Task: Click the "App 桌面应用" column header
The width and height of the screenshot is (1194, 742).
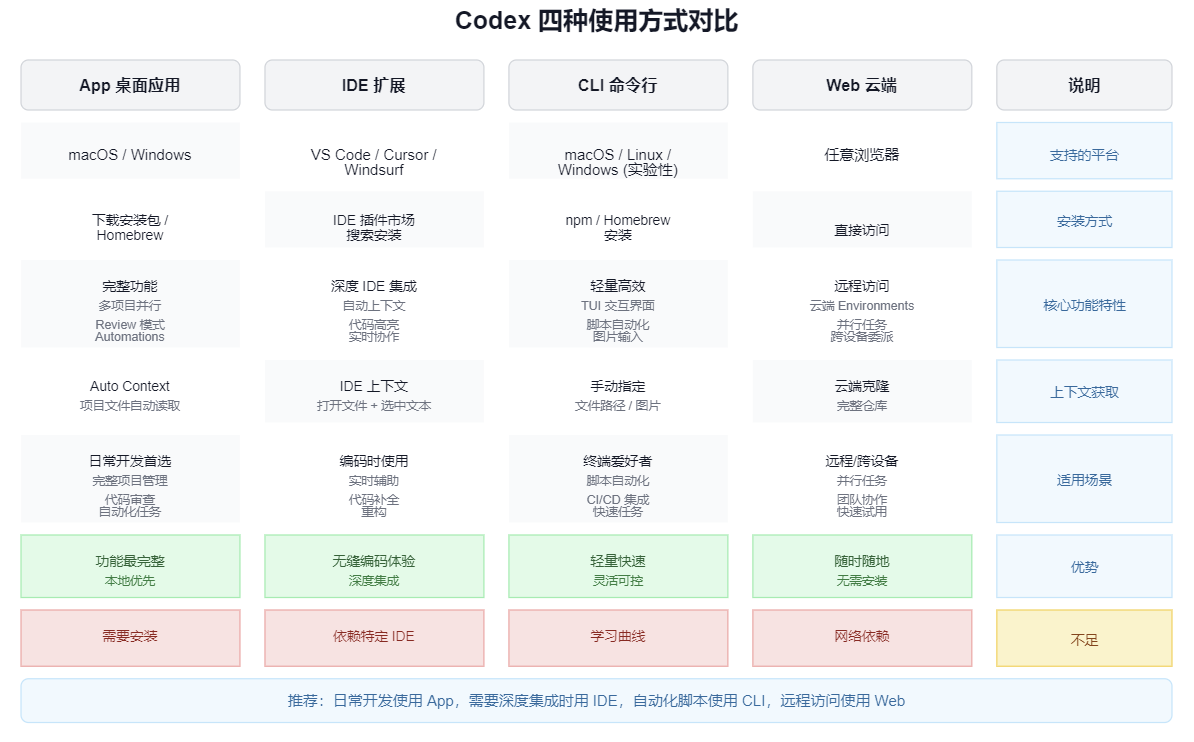Action: (x=130, y=85)
